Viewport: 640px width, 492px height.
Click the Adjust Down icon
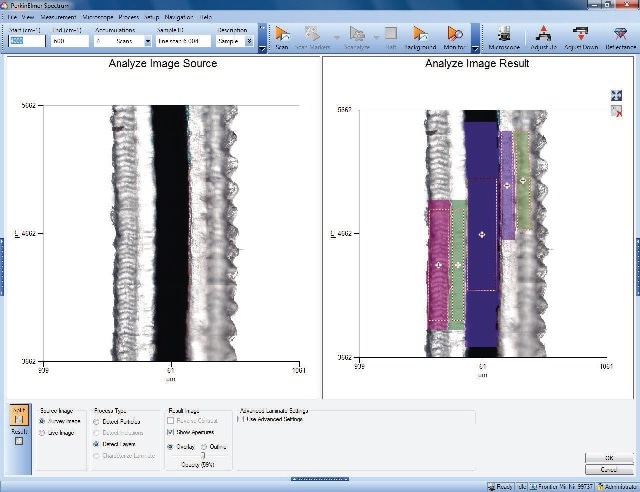pyautogui.click(x=581, y=36)
